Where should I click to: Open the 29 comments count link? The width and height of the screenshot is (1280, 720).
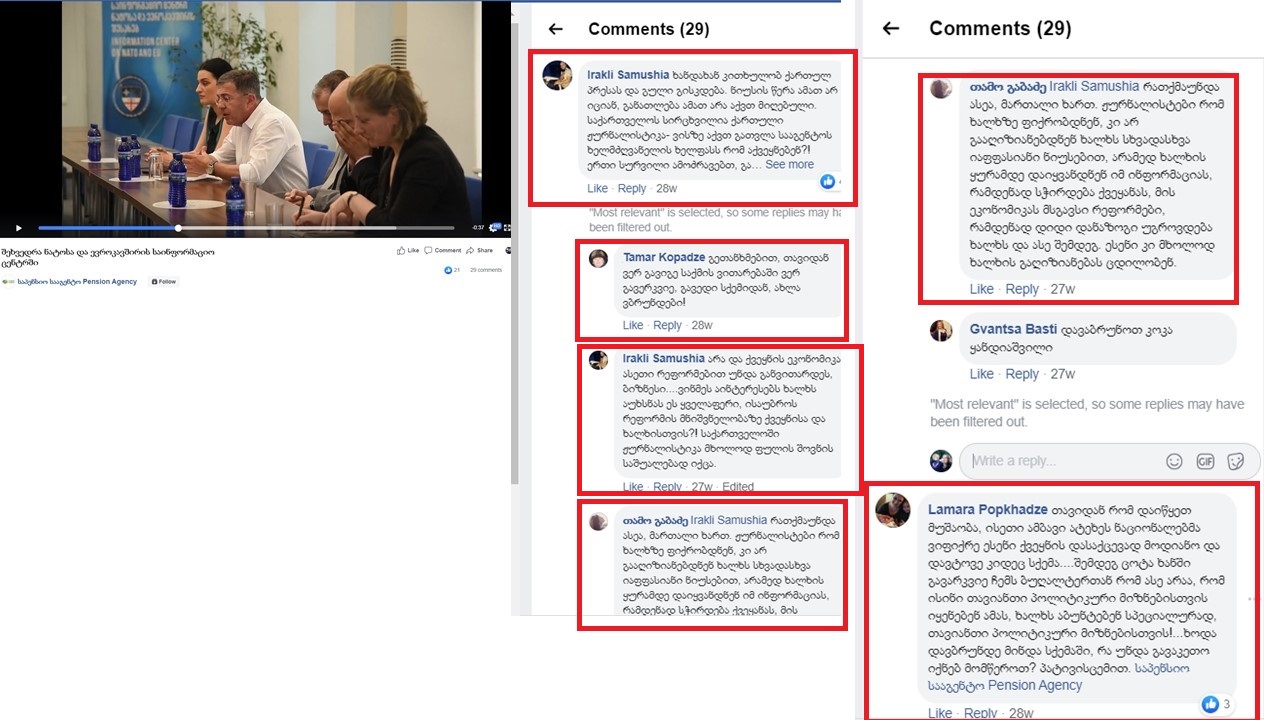click(486, 270)
